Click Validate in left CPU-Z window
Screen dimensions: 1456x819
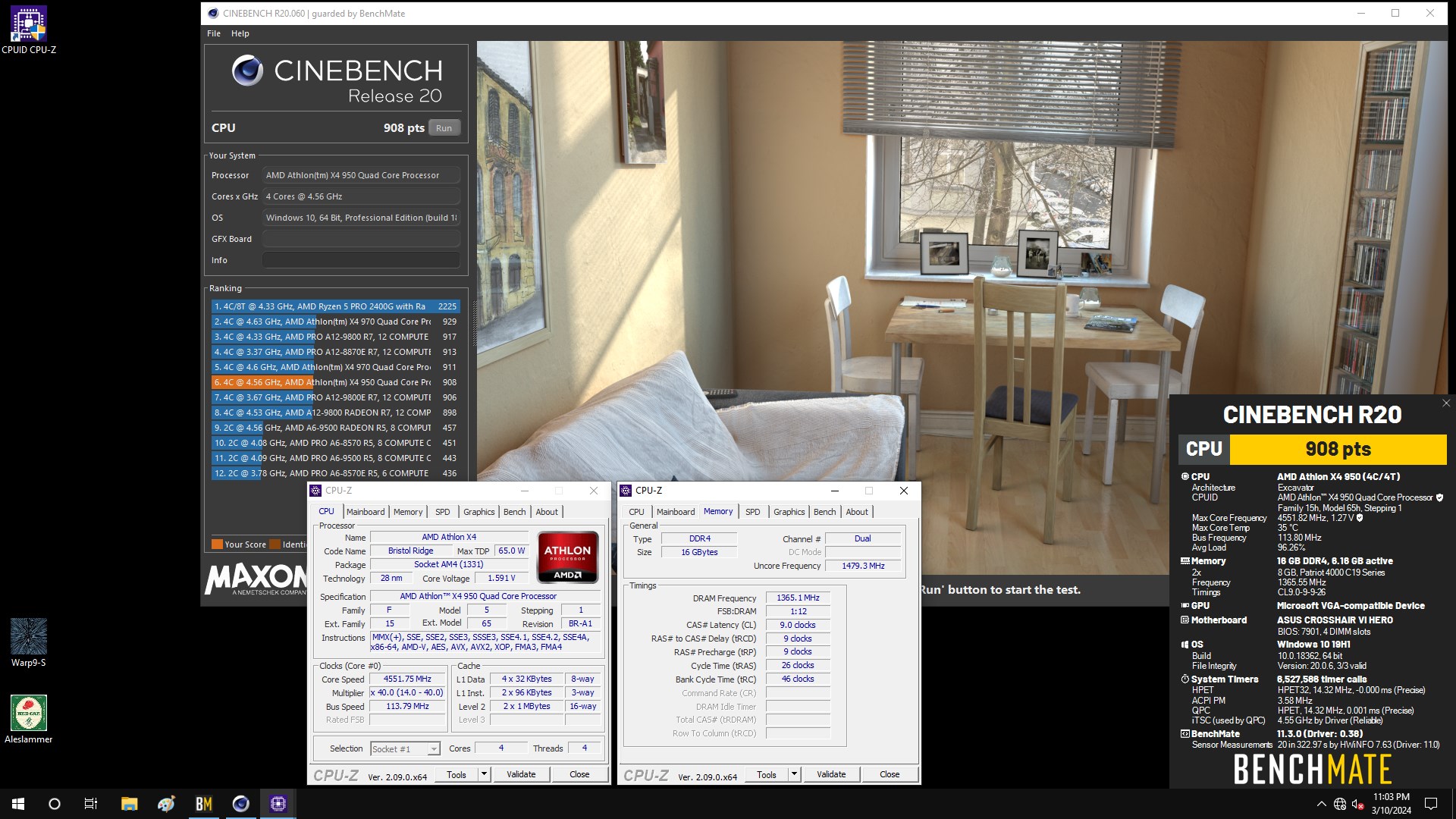click(521, 774)
